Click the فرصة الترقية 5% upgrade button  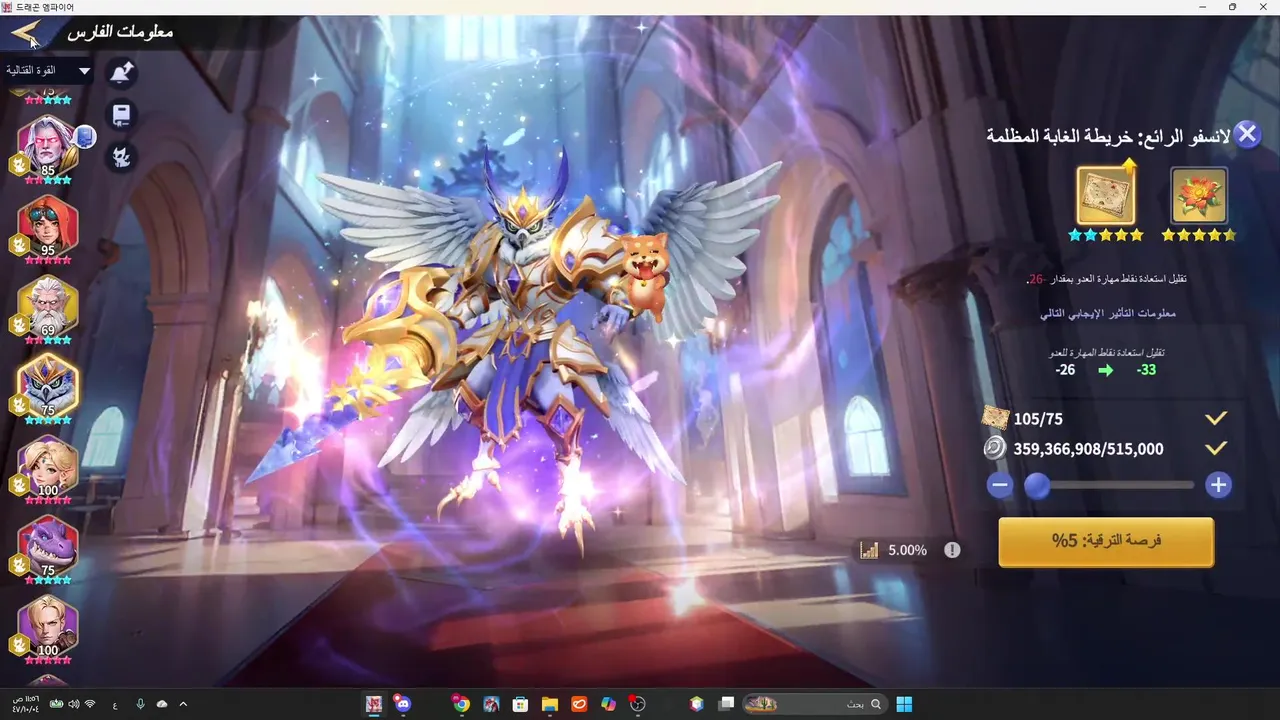[1106, 542]
